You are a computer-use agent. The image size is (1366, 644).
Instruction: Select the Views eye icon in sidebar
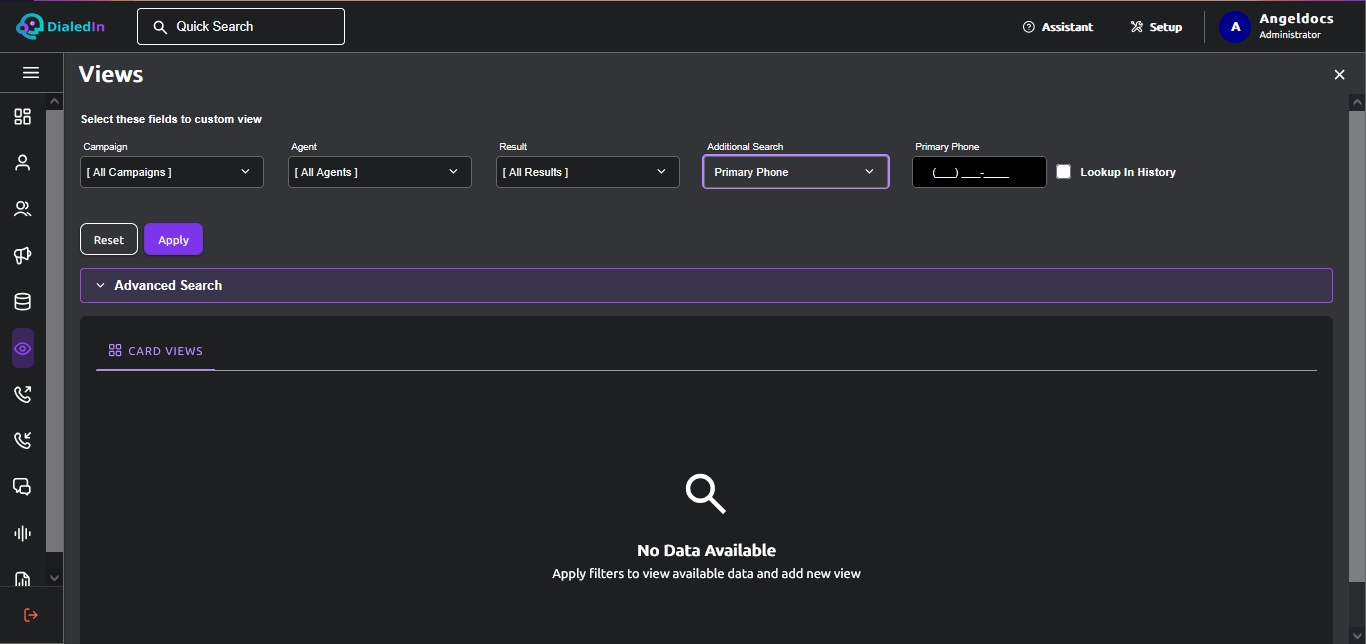click(x=23, y=348)
